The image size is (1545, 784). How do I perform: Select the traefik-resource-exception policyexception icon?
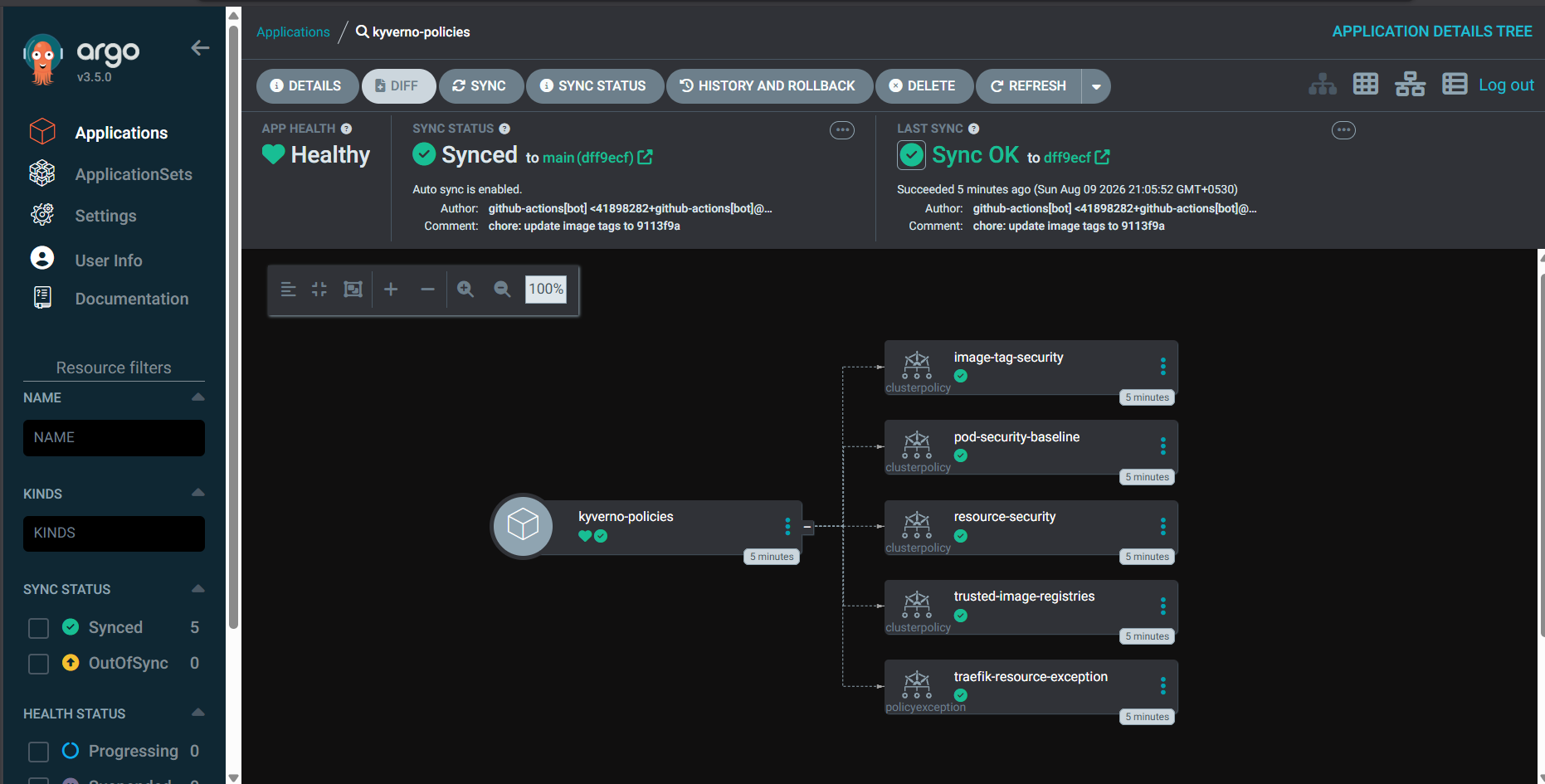coord(917,684)
